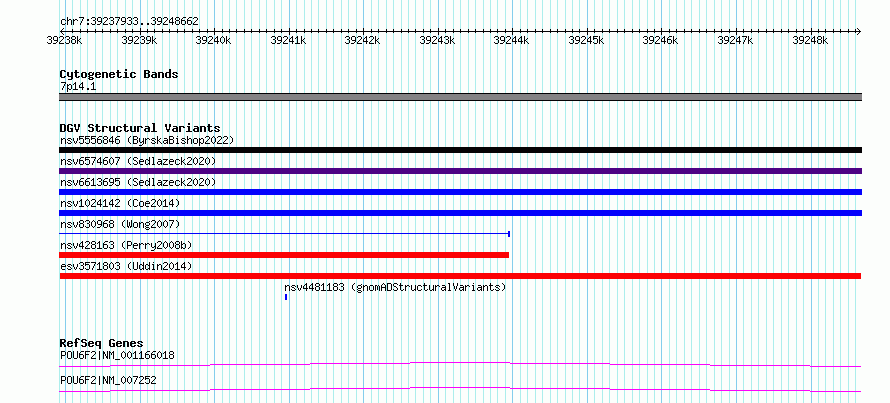Select the magenta POU6F2 NM_001166018 gene line
This screenshot has height=403, width=890.
(x=460, y=364)
